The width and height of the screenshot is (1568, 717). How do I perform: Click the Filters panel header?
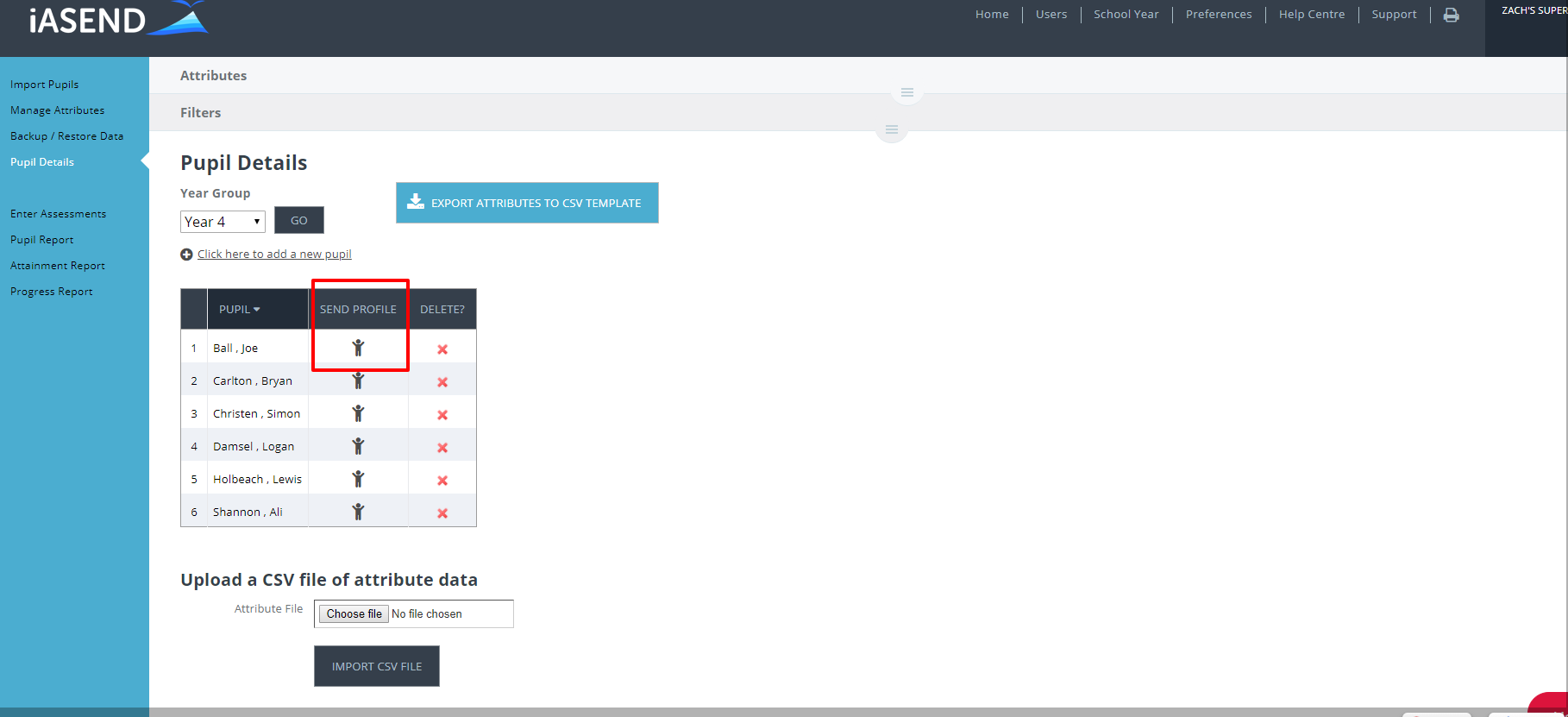[201, 113]
